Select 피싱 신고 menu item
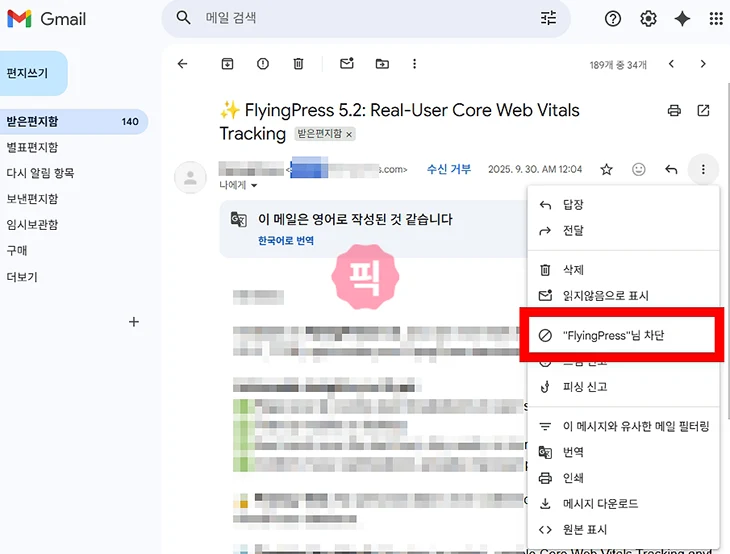The height and width of the screenshot is (554, 730). 623,387
